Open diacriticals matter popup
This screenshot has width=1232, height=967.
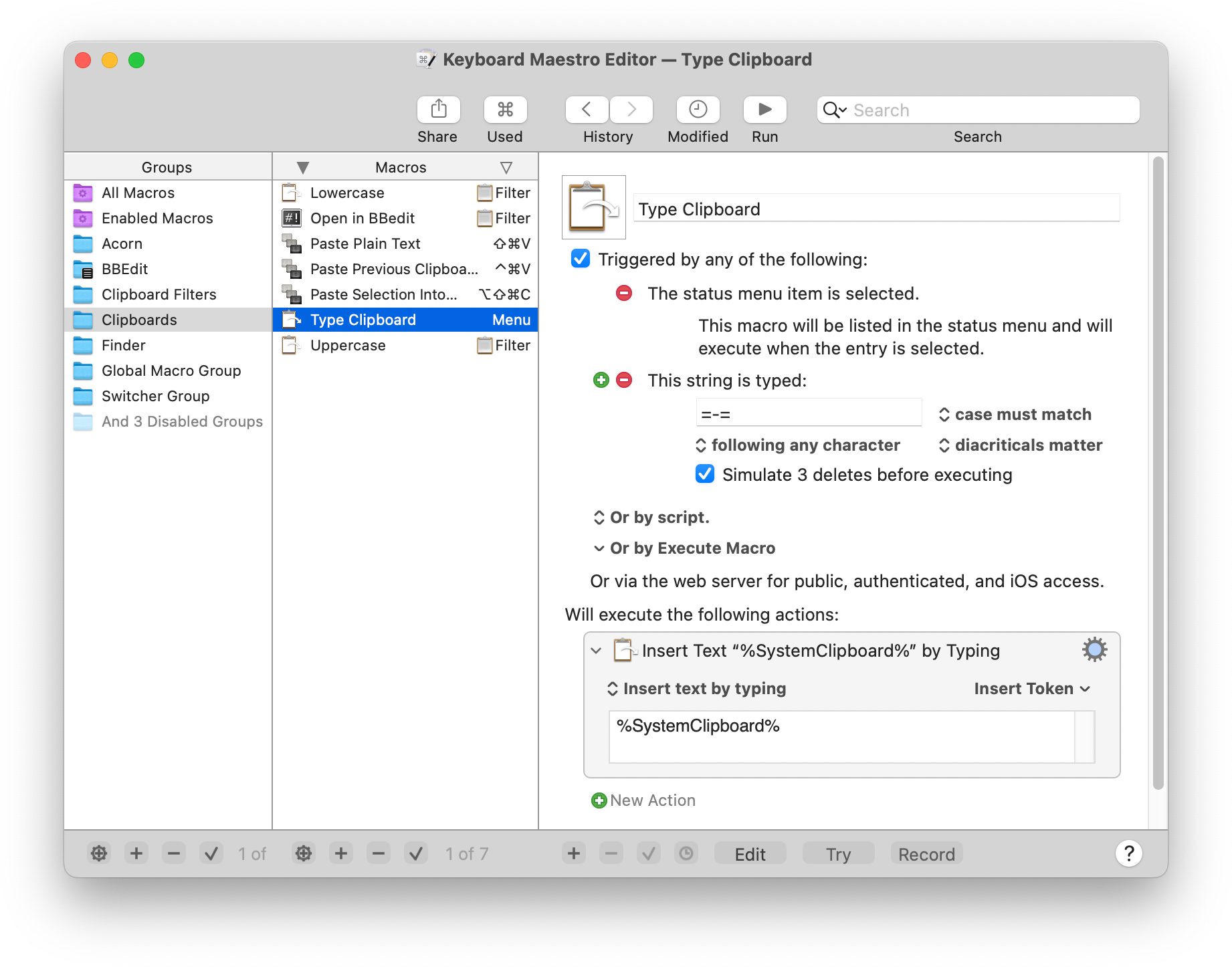pyautogui.click(x=1021, y=445)
